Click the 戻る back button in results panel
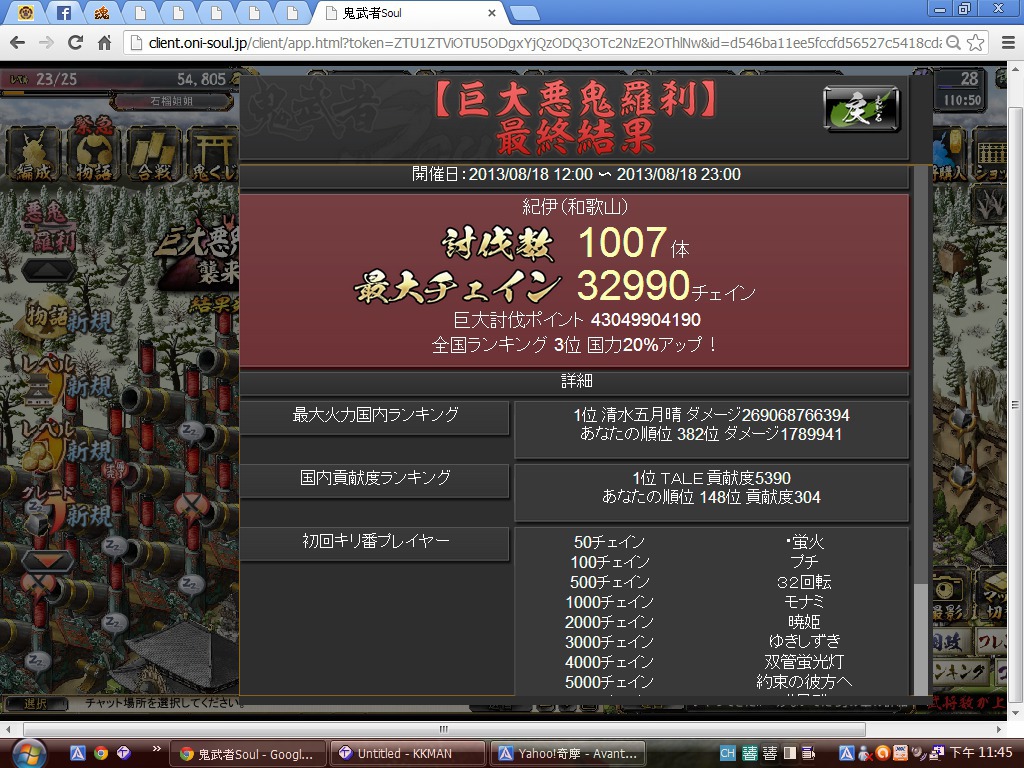This screenshot has height=768, width=1024. 861,110
